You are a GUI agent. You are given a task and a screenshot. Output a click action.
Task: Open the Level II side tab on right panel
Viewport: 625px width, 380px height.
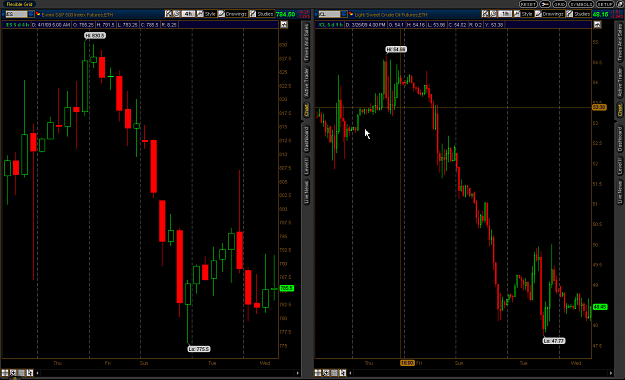point(620,166)
